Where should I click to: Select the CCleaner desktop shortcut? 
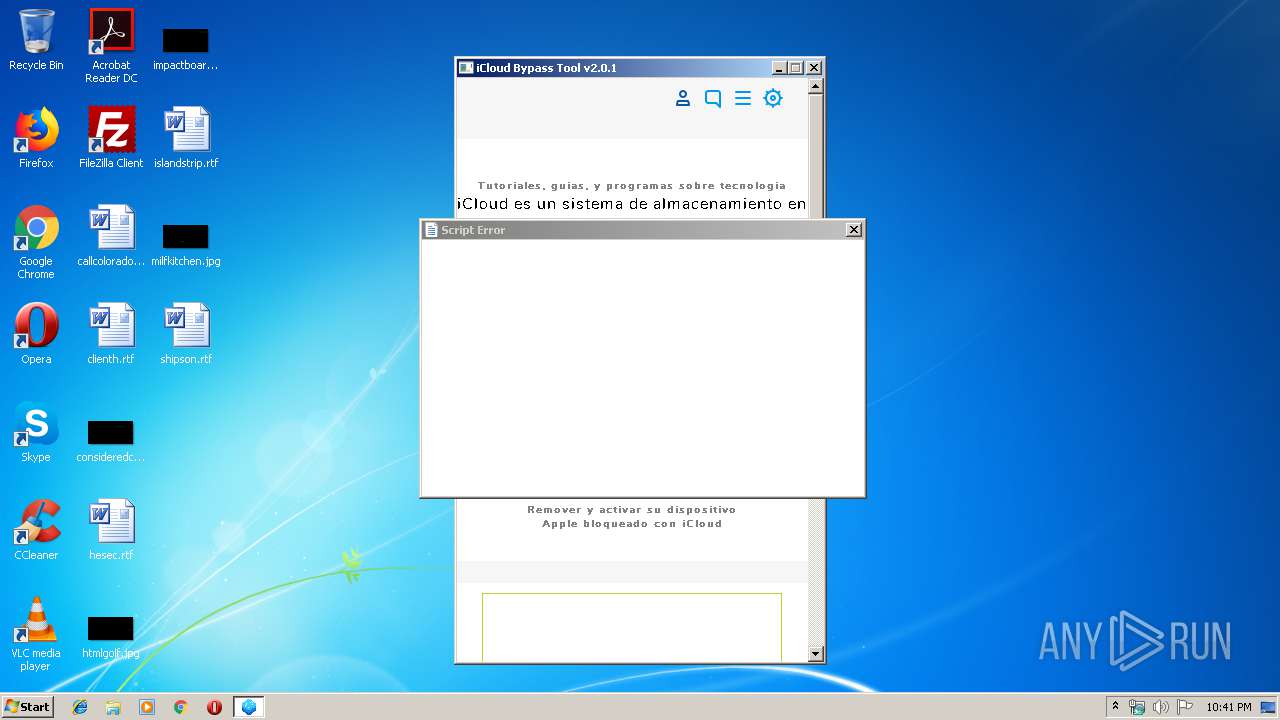tap(36, 530)
